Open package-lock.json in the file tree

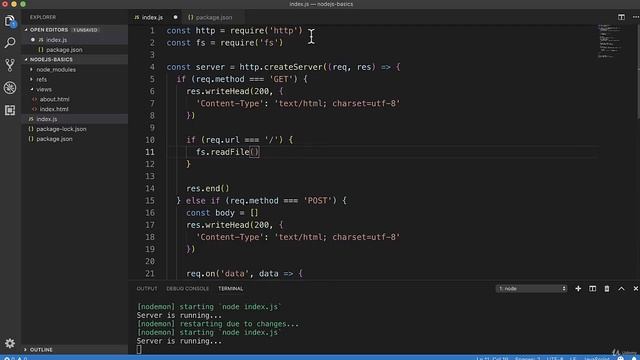(75, 129)
